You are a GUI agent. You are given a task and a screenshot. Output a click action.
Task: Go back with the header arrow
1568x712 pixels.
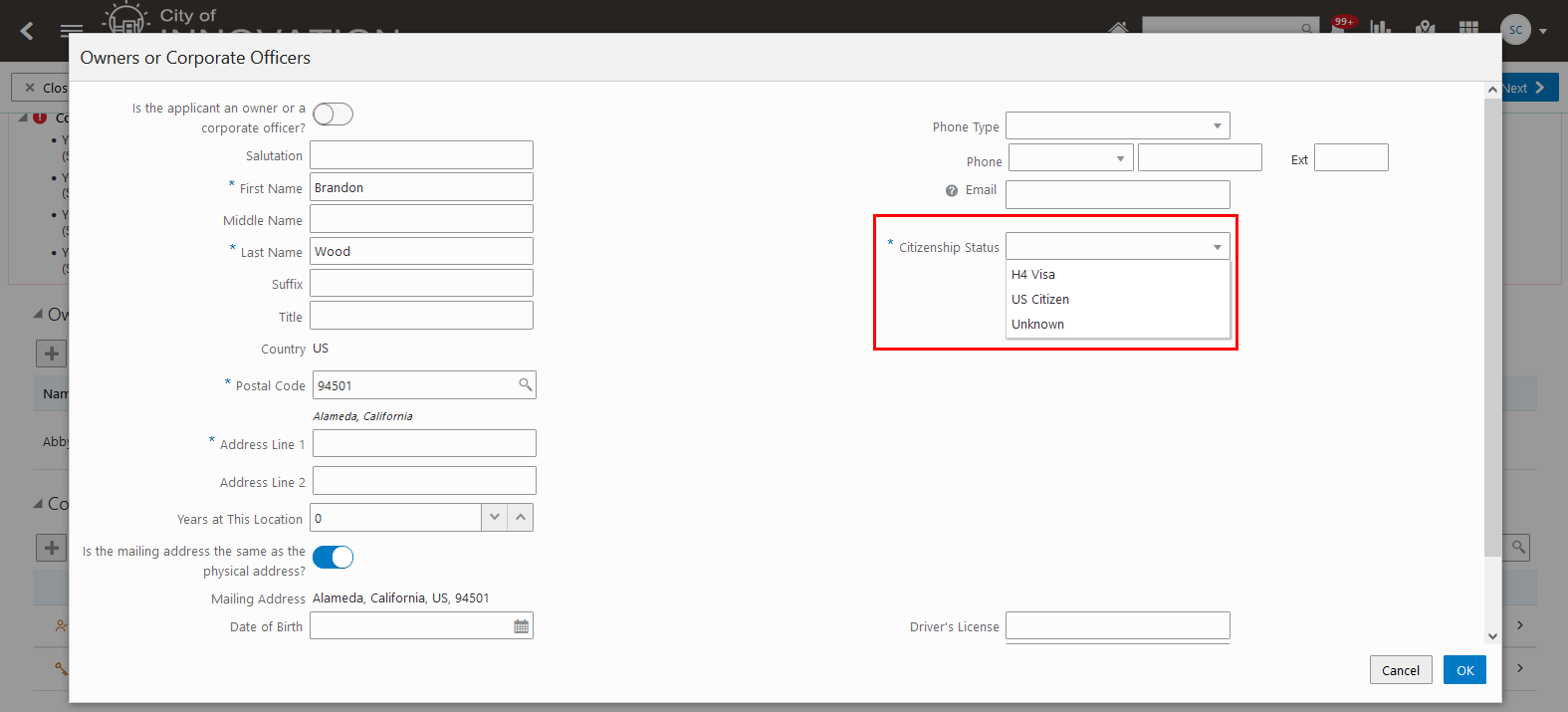pos(27,31)
